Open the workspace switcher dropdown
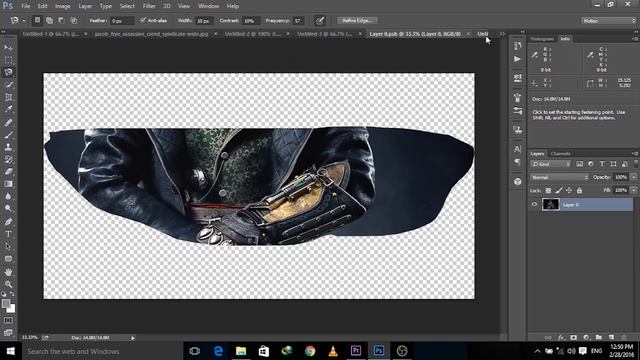 (609, 20)
